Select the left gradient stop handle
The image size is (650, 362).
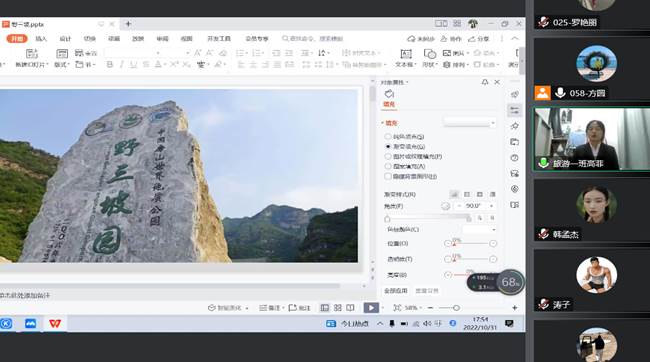coord(387,219)
